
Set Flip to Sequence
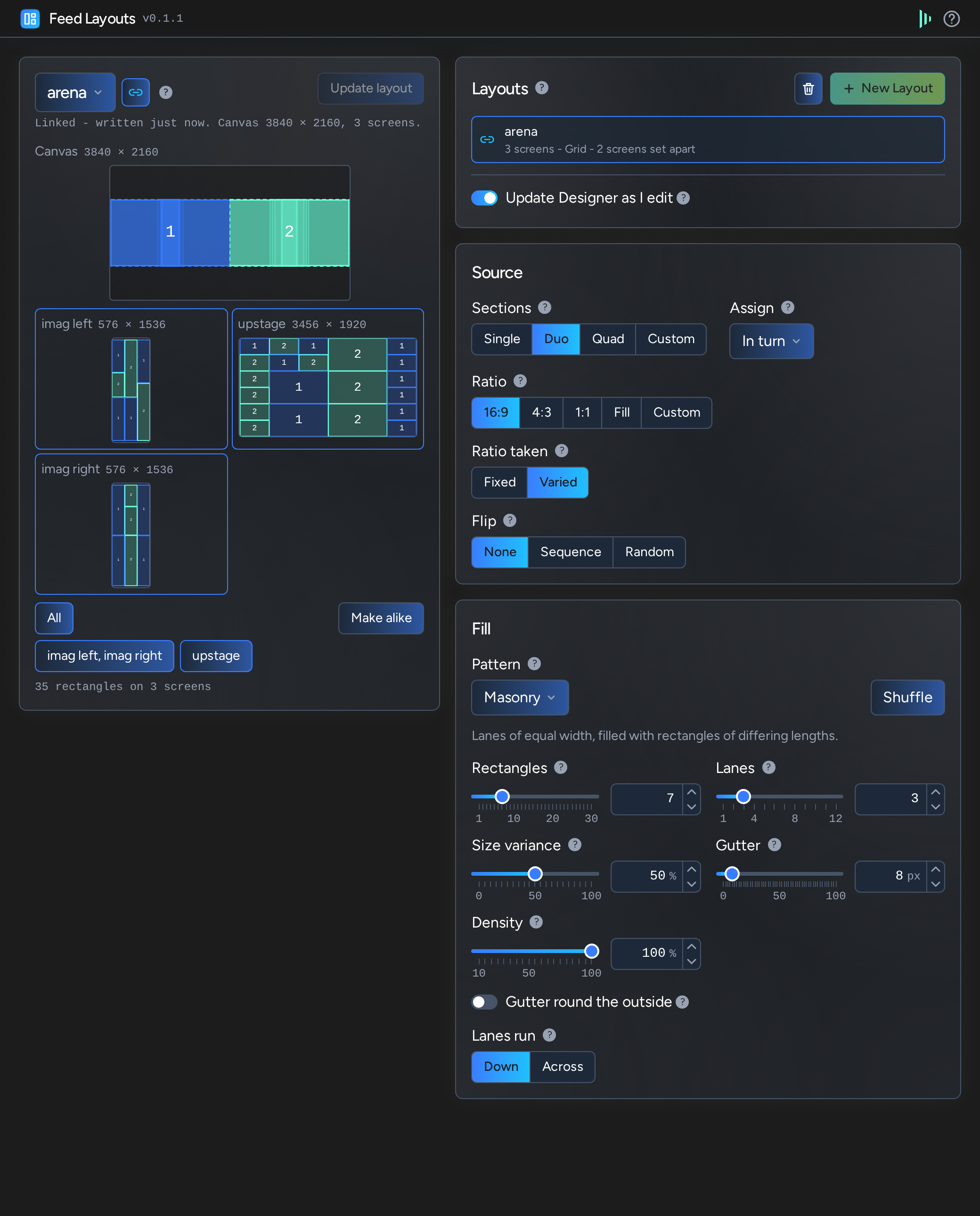point(570,552)
